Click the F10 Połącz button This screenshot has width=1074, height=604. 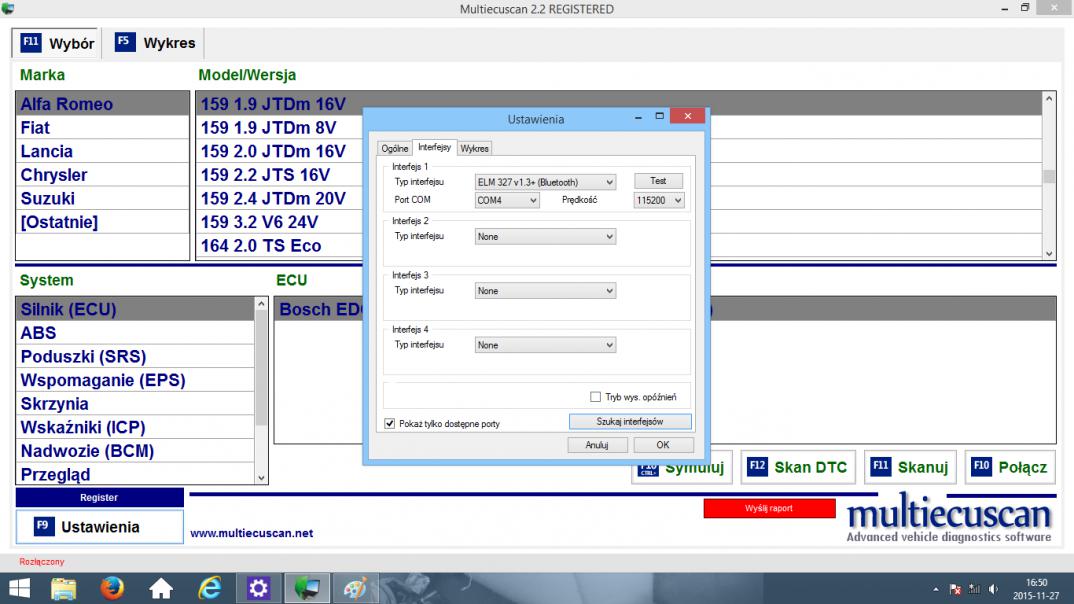[x=1010, y=467]
